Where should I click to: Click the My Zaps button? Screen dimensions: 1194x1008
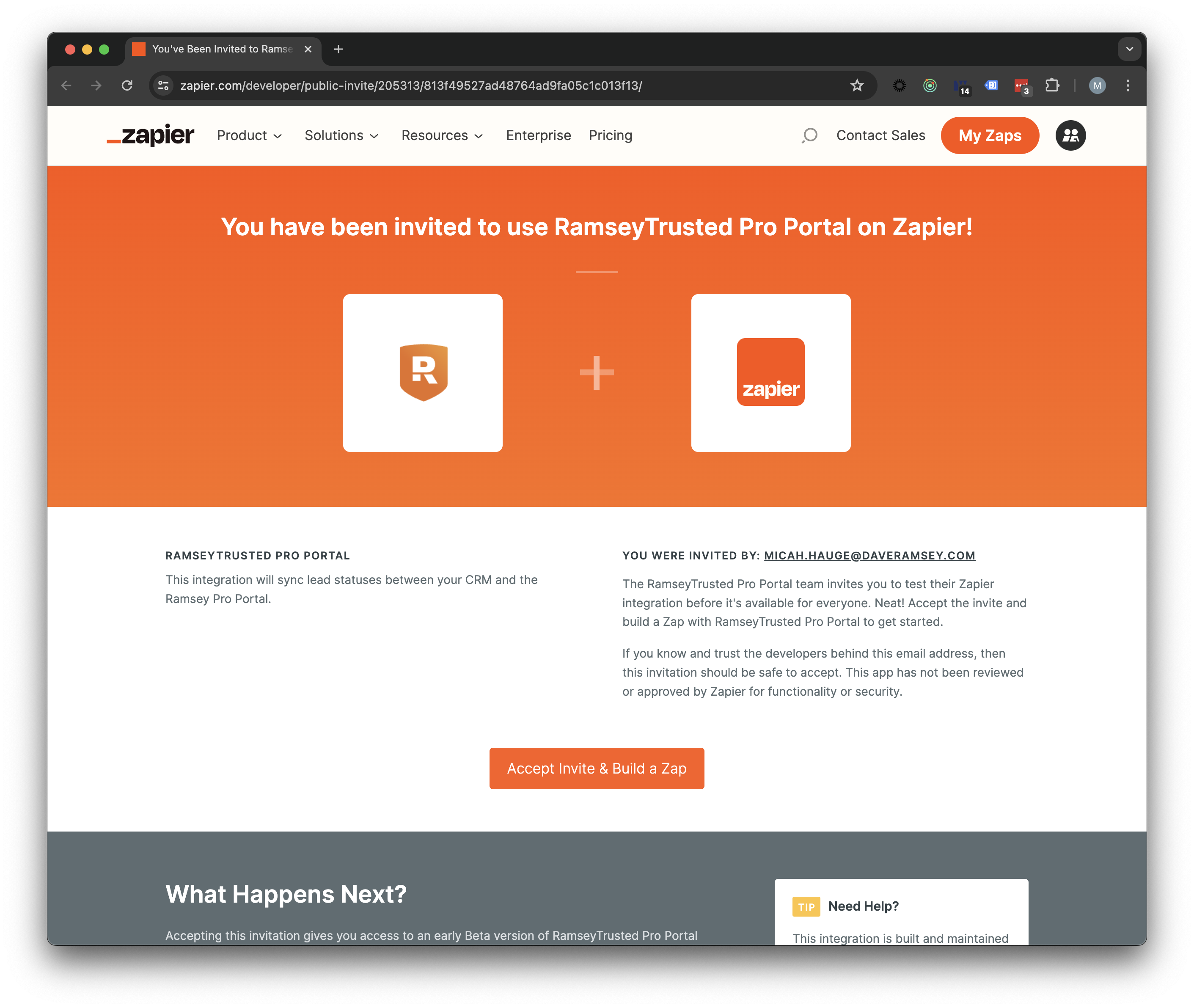click(x=990, y=135)
